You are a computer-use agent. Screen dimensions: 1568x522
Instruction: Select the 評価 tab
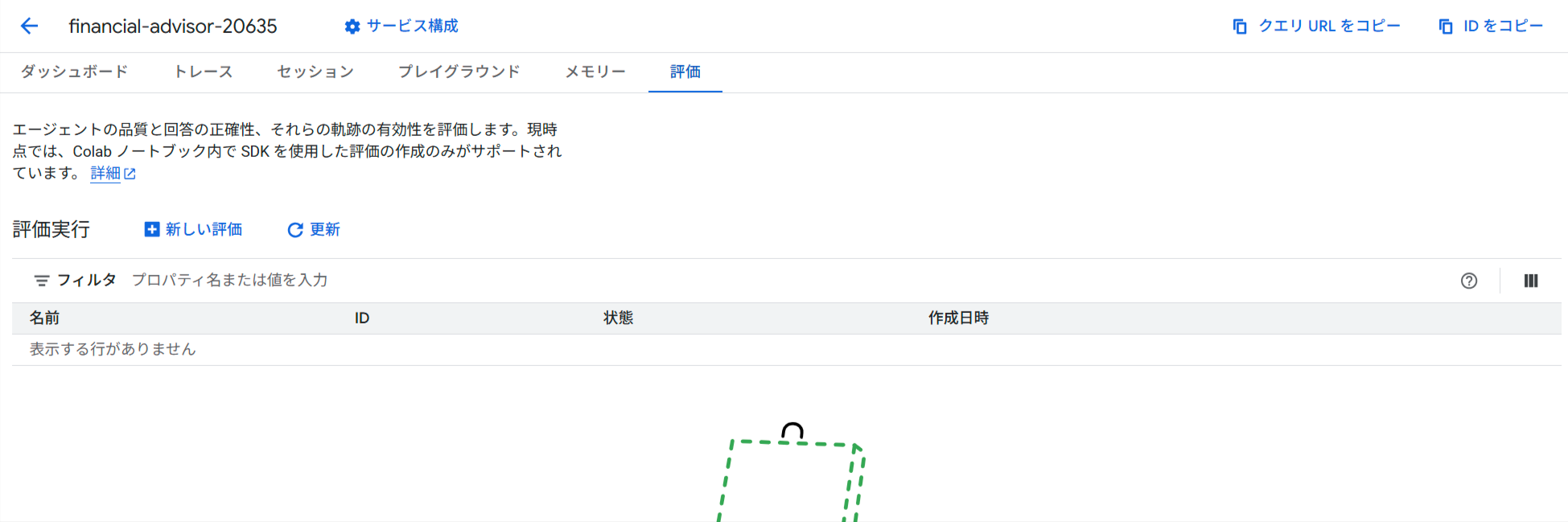pyautogui.click(x=685, y=72)
